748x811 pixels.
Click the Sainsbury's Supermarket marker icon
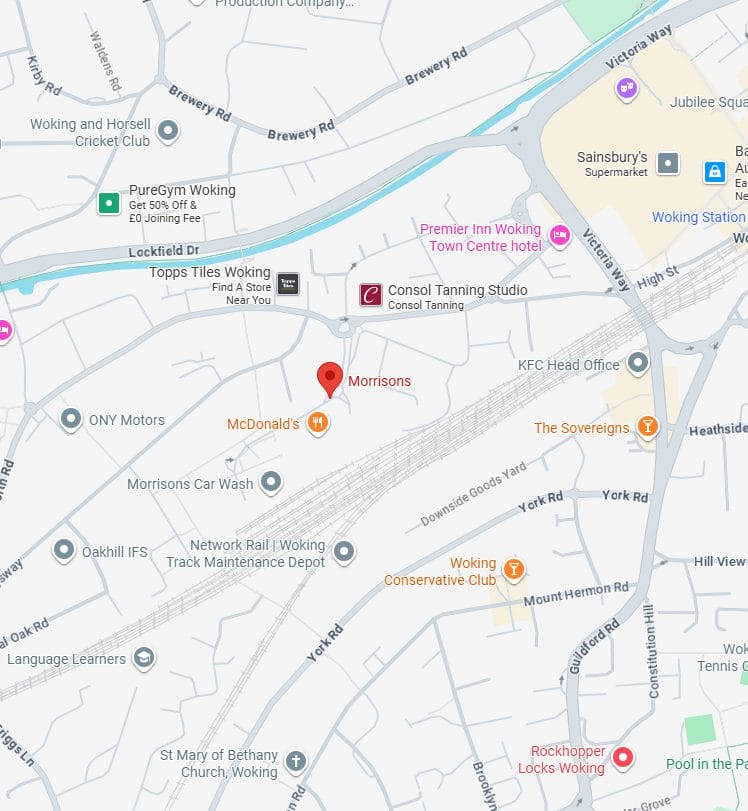(668, 163)
